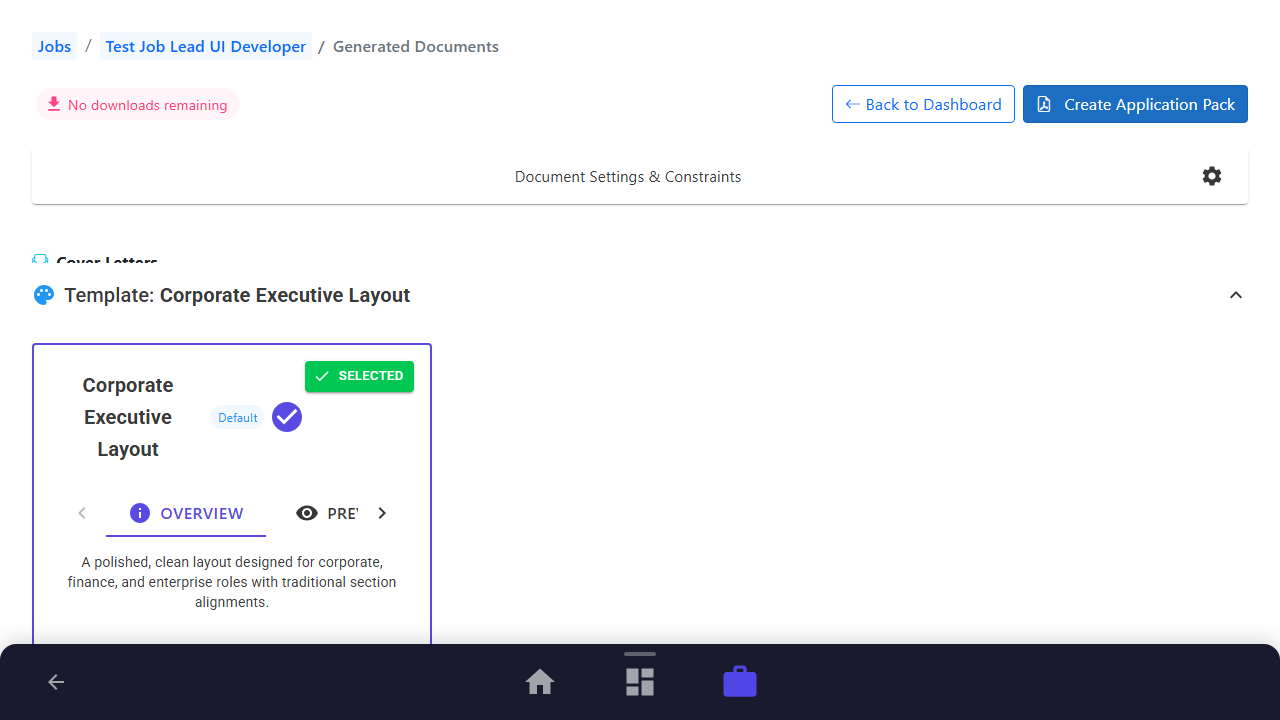Open Test Job Lead UI Developer breadcrumb
Viewport: 1280px width, 720px height.
pyautogui.click(x=206, y=46)
